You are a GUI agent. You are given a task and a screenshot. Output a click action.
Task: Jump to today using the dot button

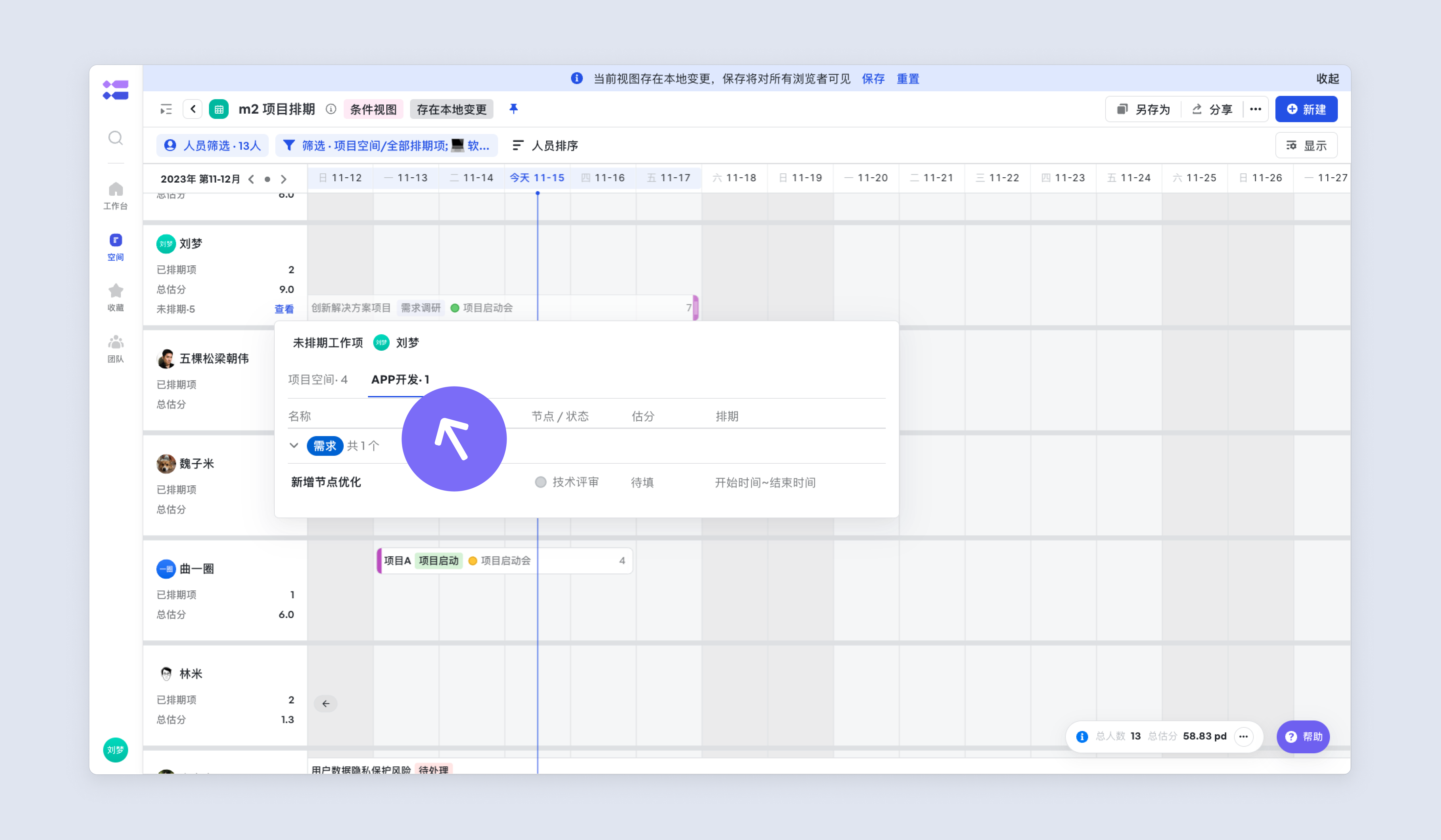[x=267, y=179]
